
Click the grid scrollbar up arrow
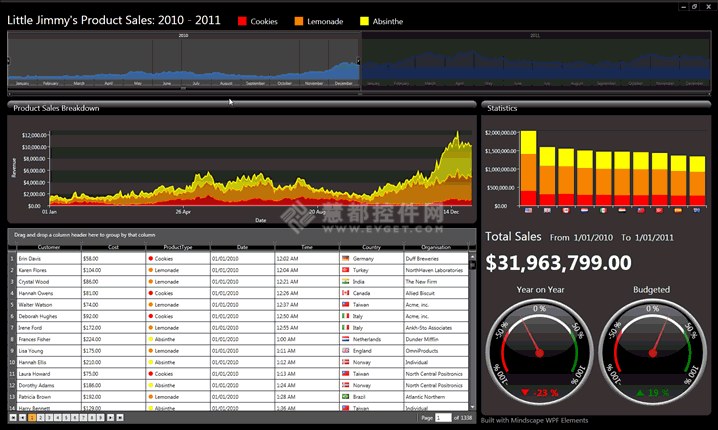point(472,256)
